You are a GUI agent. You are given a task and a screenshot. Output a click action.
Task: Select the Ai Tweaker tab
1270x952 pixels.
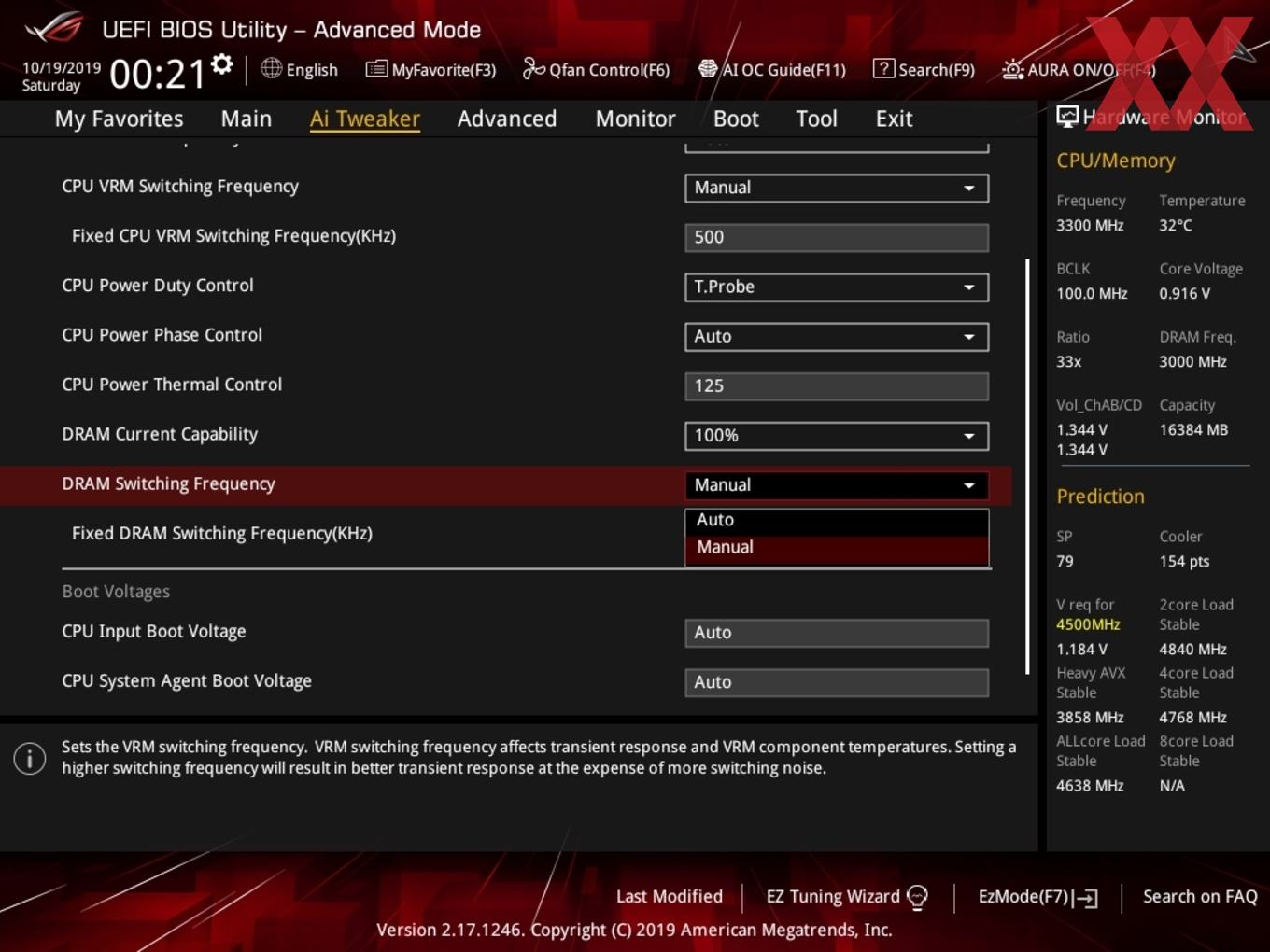[x=365, y=119]
